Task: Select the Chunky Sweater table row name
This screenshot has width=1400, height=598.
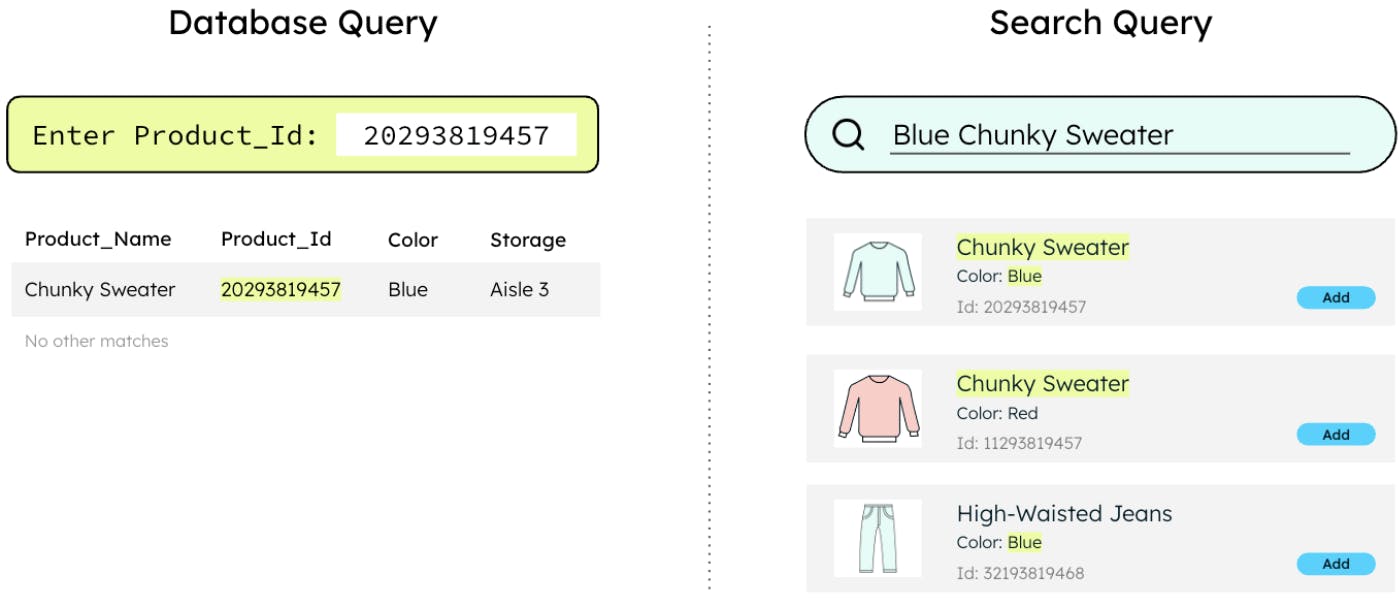Action: tap(100, 290)
